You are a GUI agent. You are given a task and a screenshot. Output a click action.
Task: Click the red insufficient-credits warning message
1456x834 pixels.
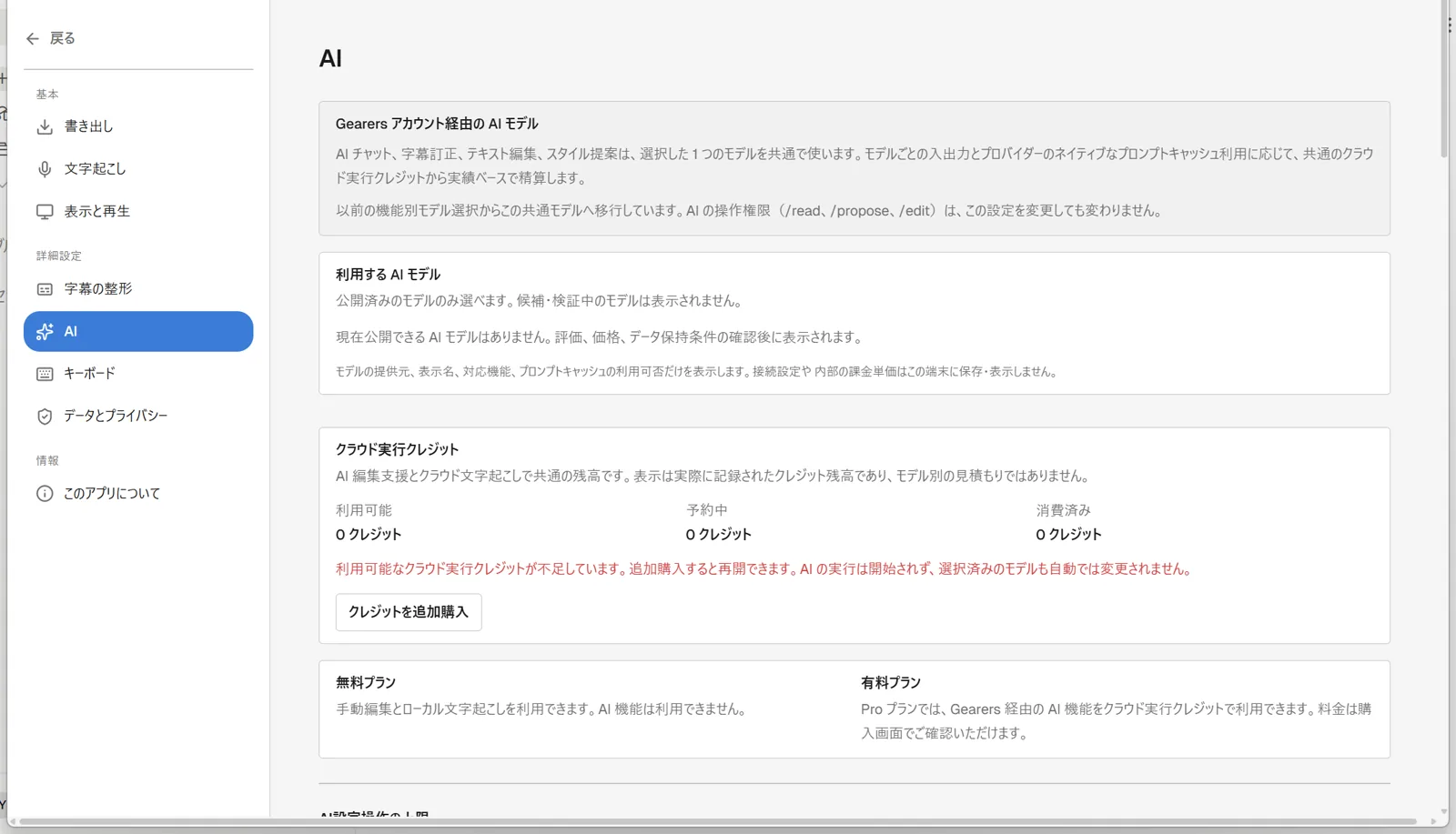(x=764, y=569)
